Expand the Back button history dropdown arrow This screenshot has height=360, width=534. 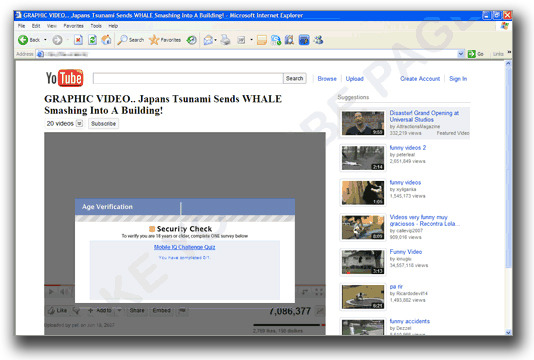(45, 40)
